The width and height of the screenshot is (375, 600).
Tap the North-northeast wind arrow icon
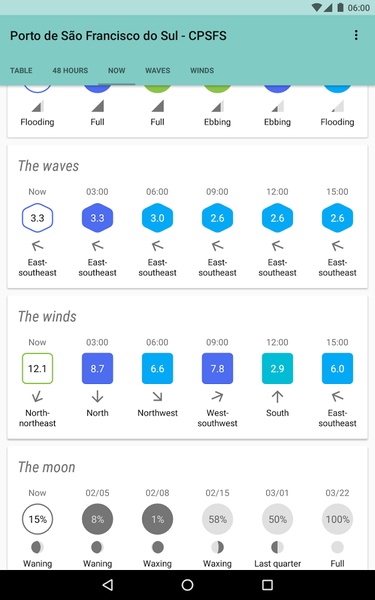pyautogui.click(x=38, y=397)
